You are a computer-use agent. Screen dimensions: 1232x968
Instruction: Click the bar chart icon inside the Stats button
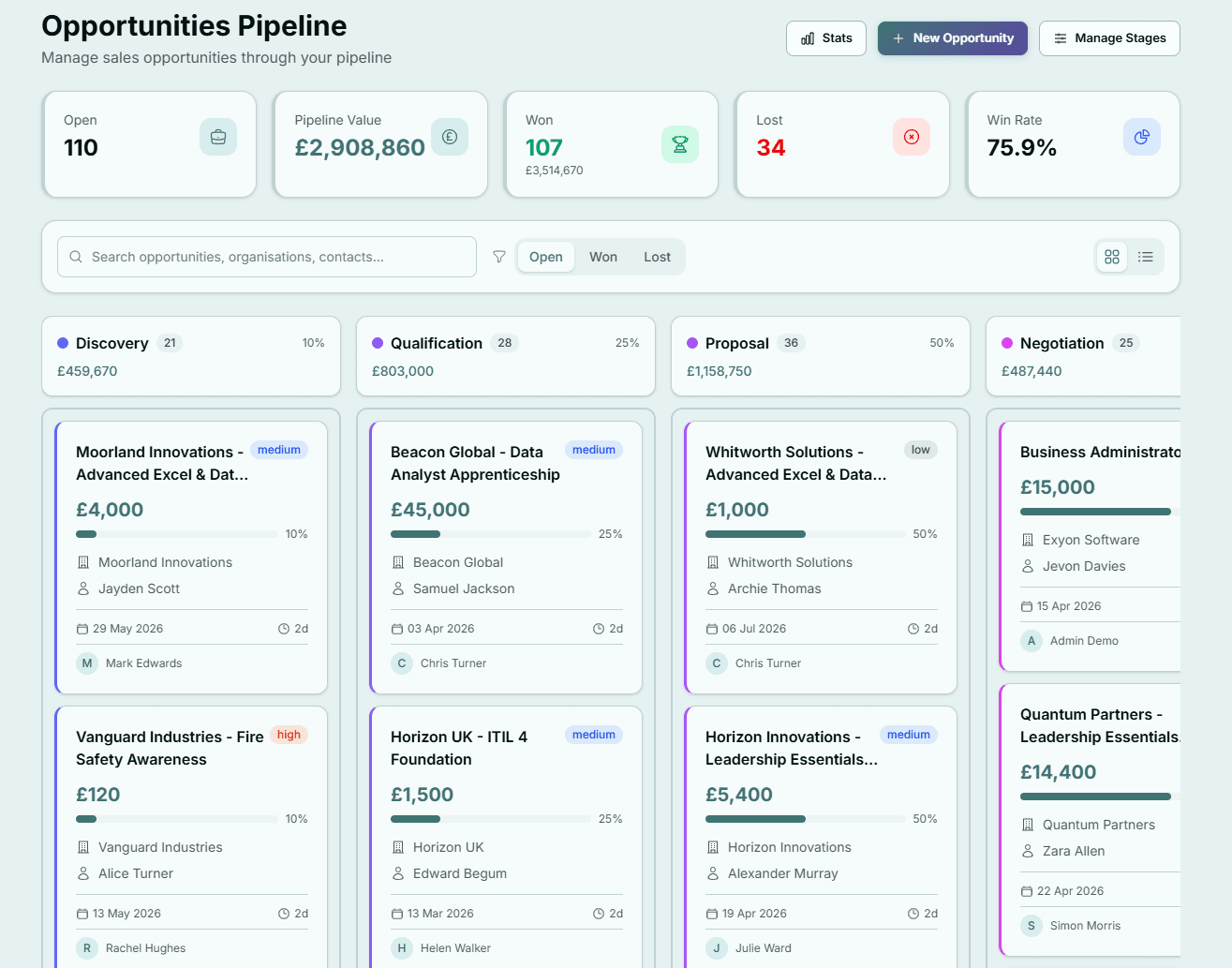coord(807,38)
